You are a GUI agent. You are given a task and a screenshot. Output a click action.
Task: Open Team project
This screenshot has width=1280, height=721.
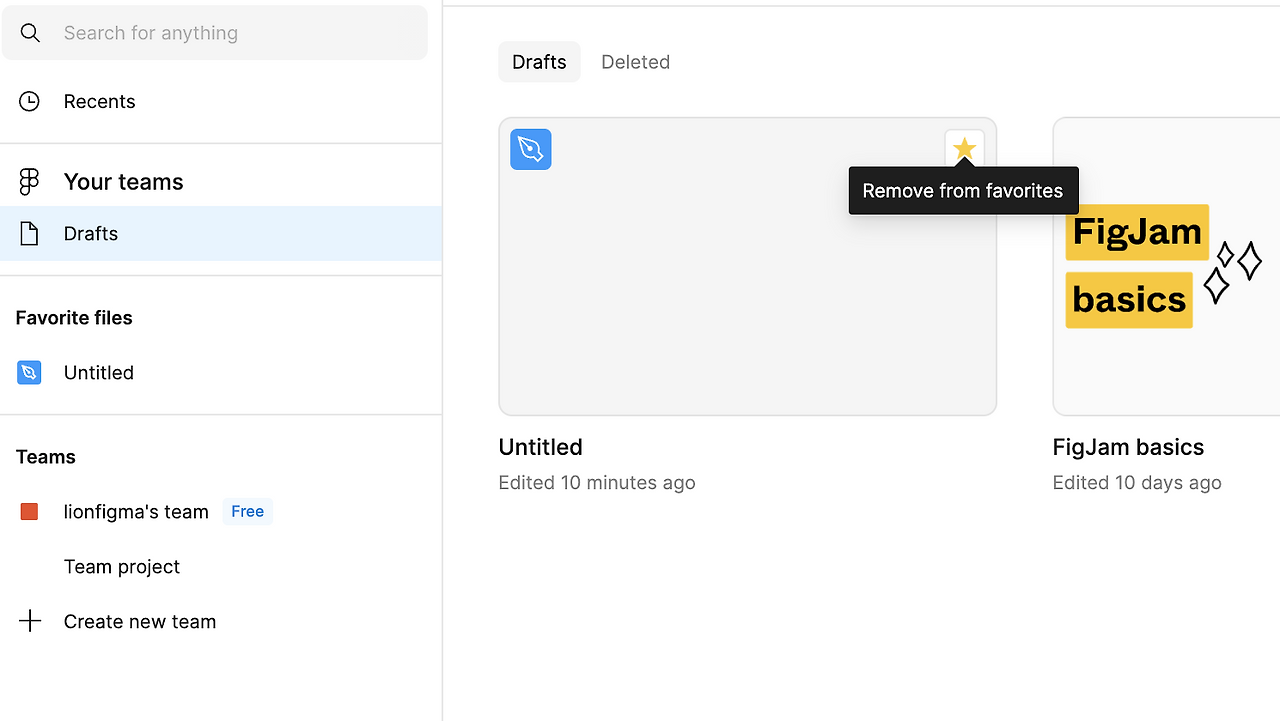[x=122, y=567]
